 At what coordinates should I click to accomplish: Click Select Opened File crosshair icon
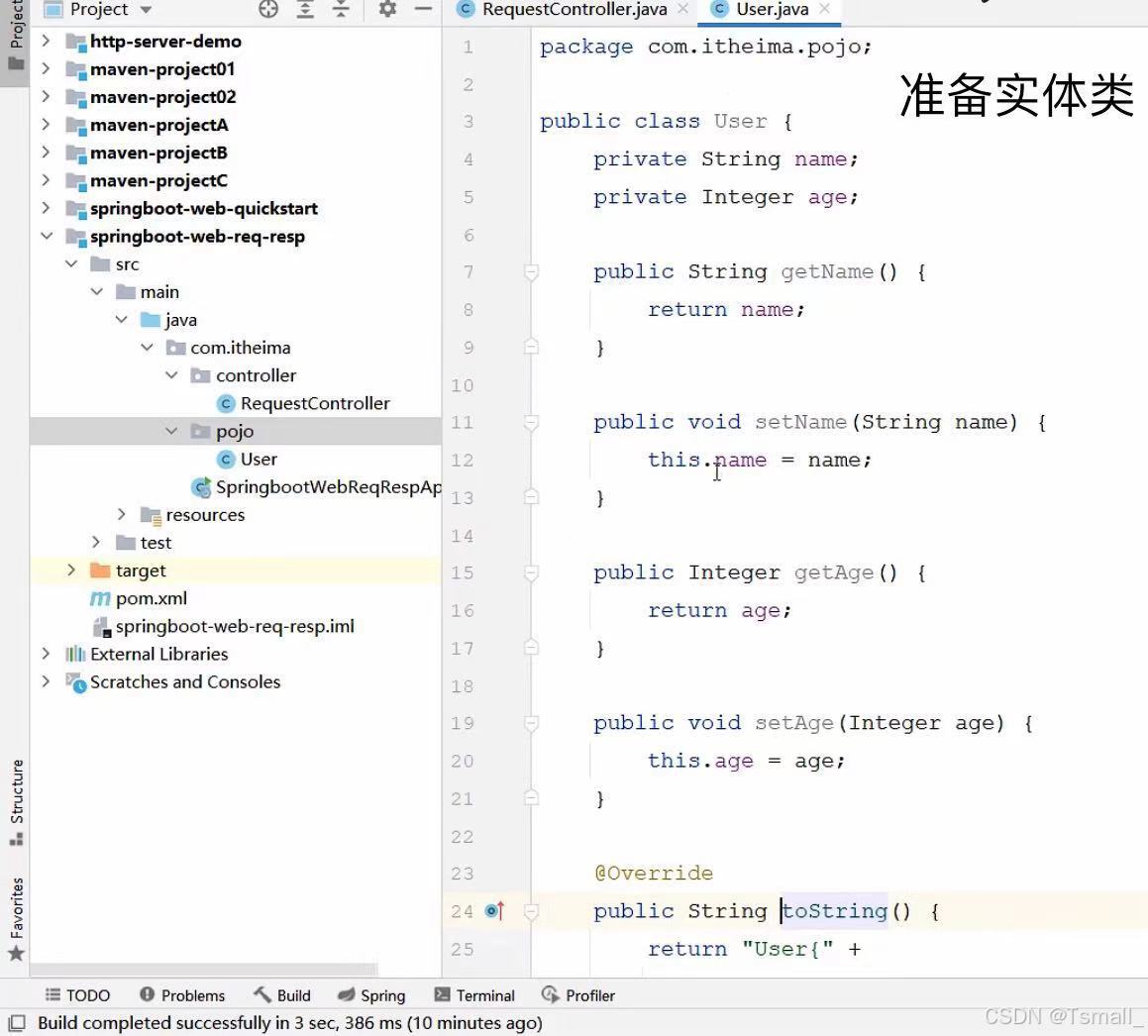coord(267,10)
